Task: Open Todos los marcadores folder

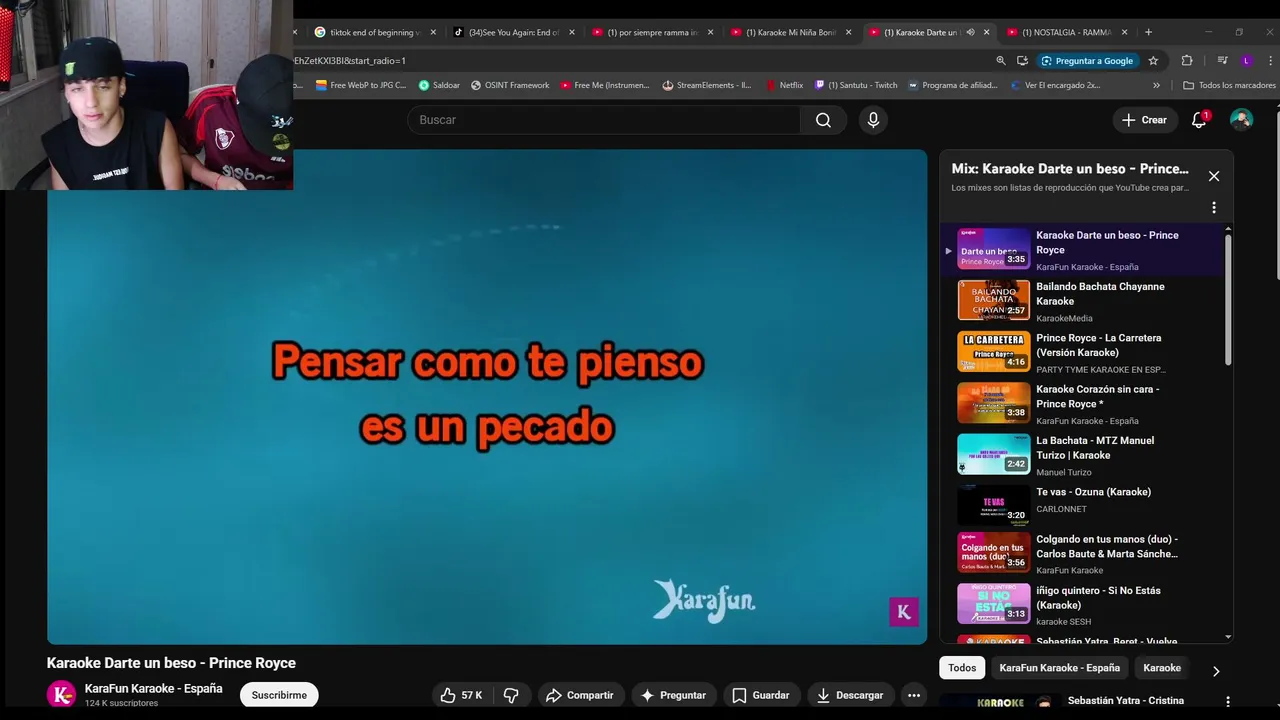Action: pyautogui.click(x=1229, y=85)
